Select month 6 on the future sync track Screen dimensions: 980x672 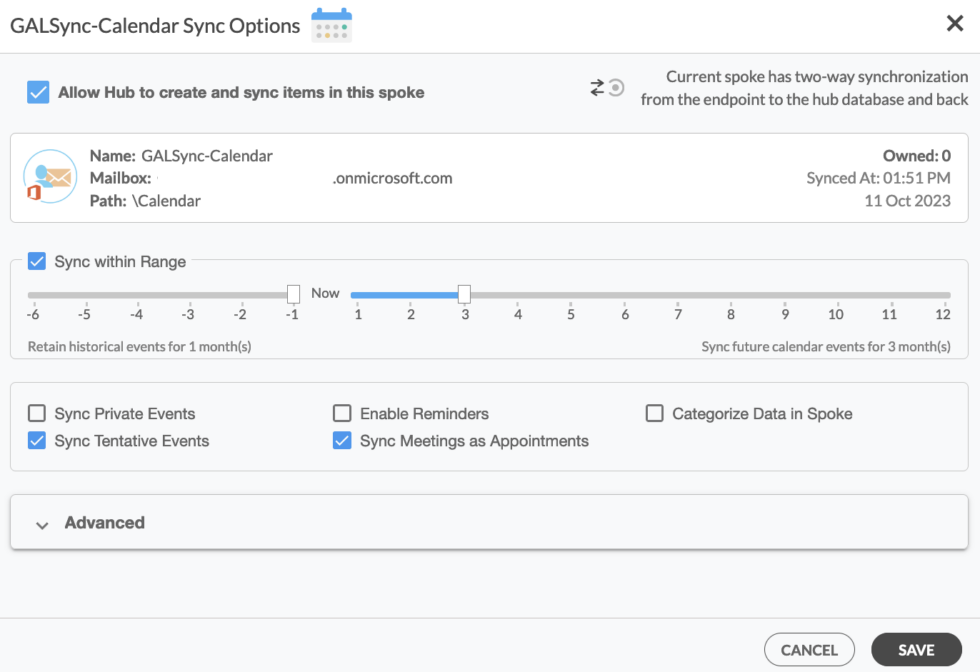click(624, 294)
